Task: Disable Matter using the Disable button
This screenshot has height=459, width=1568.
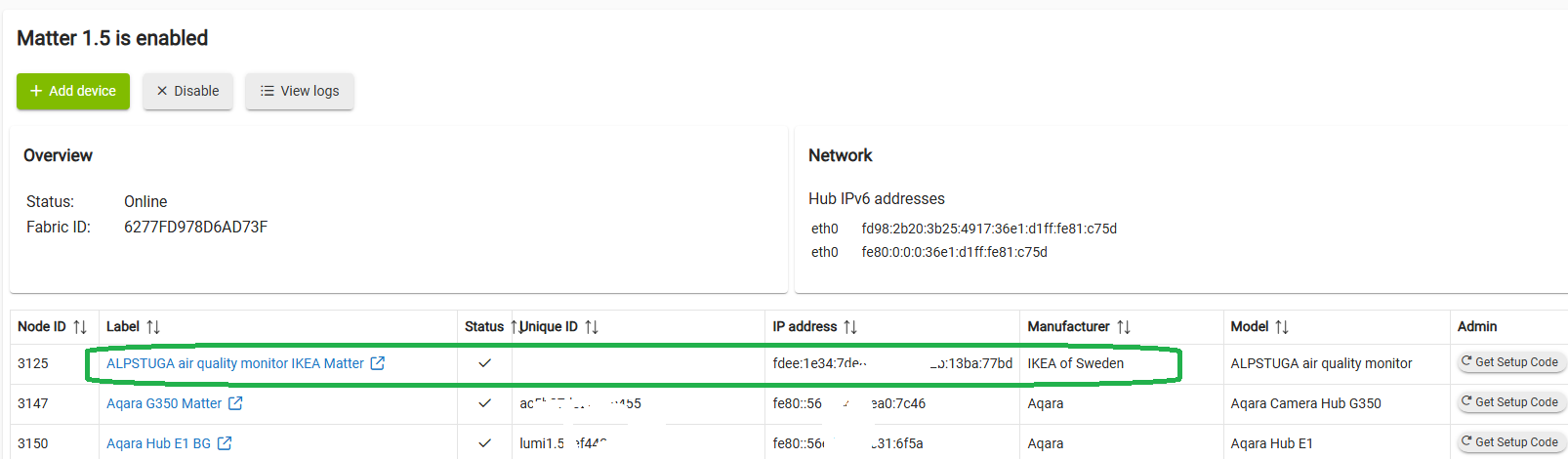Action: [187, 91]
